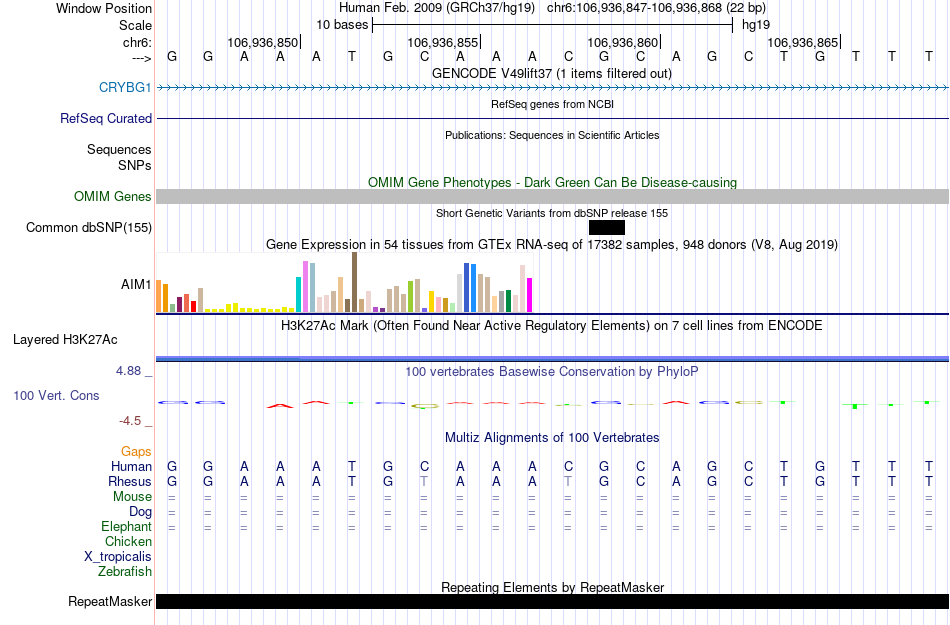Screen dimensions: 950x625
Task: Select the Rhesus species row label
Action: point(130,481)
